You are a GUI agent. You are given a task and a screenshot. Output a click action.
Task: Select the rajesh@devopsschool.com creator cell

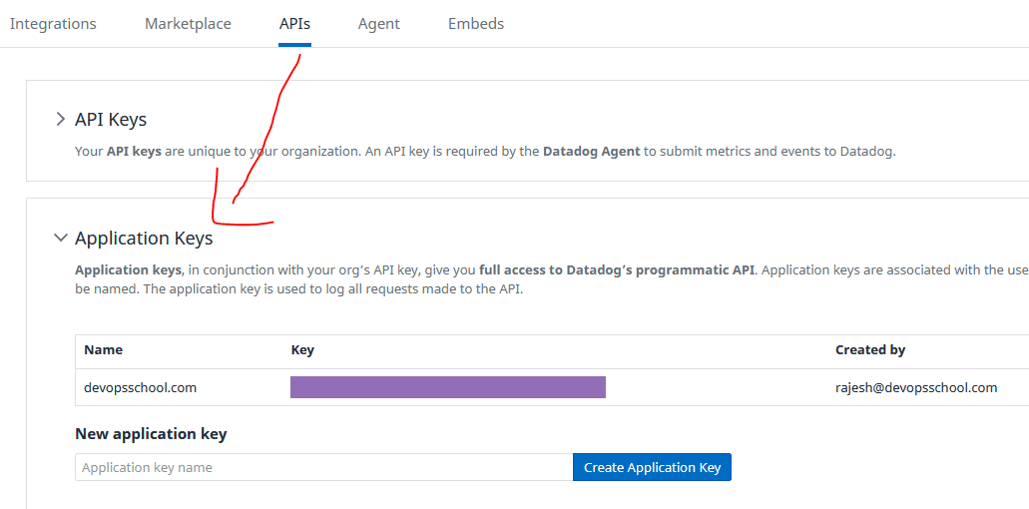(x=916, y=388)
